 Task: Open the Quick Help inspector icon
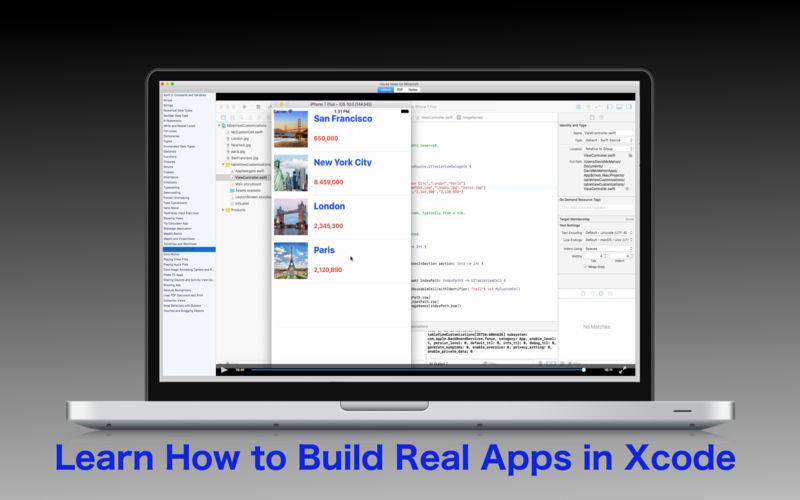click(601, 117)
